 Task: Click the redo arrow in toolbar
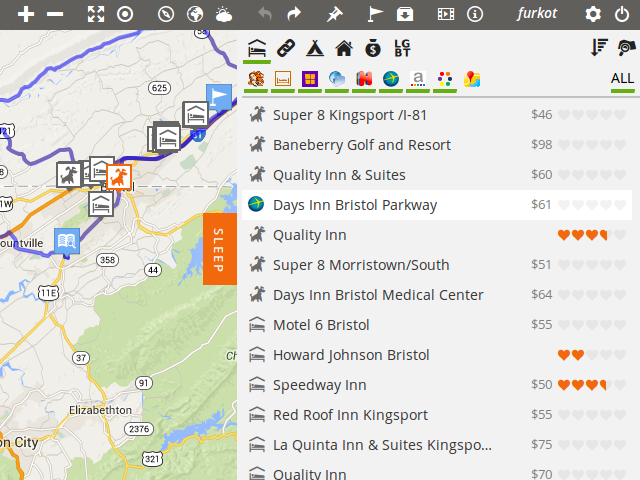pyautogui.click(x=294, y=14)
